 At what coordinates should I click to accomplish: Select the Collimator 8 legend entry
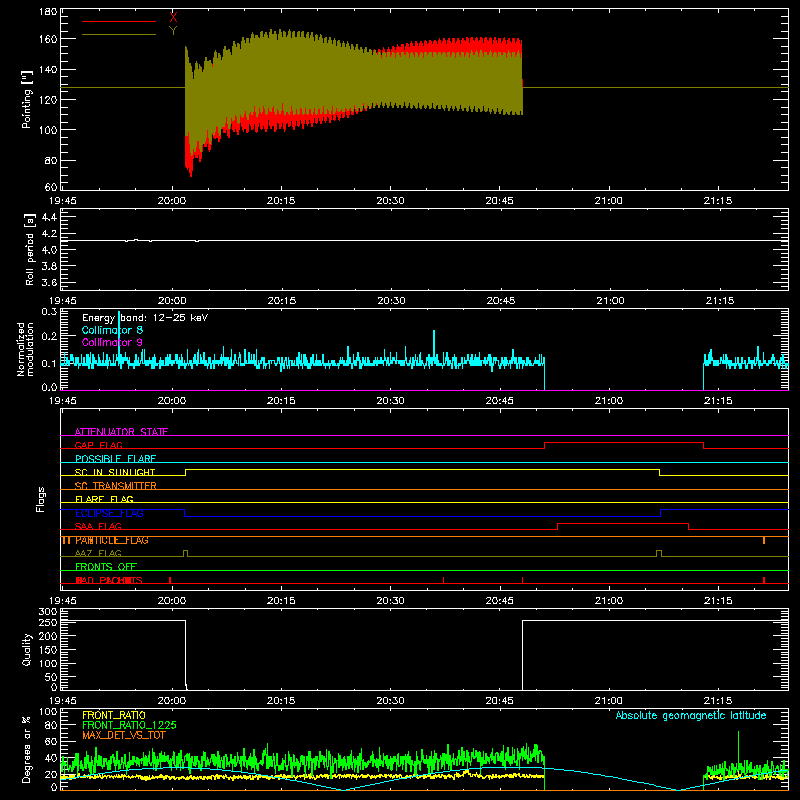click(112, 330)
